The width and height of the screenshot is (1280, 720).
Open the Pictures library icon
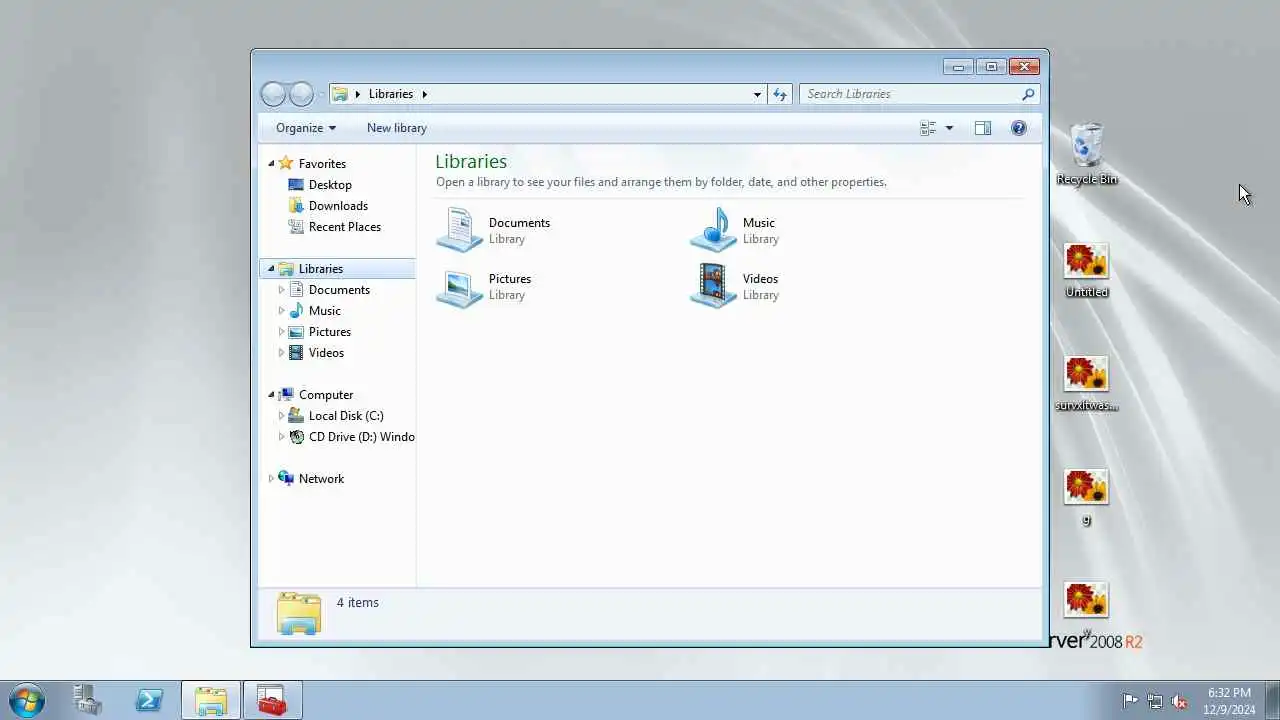460,286
